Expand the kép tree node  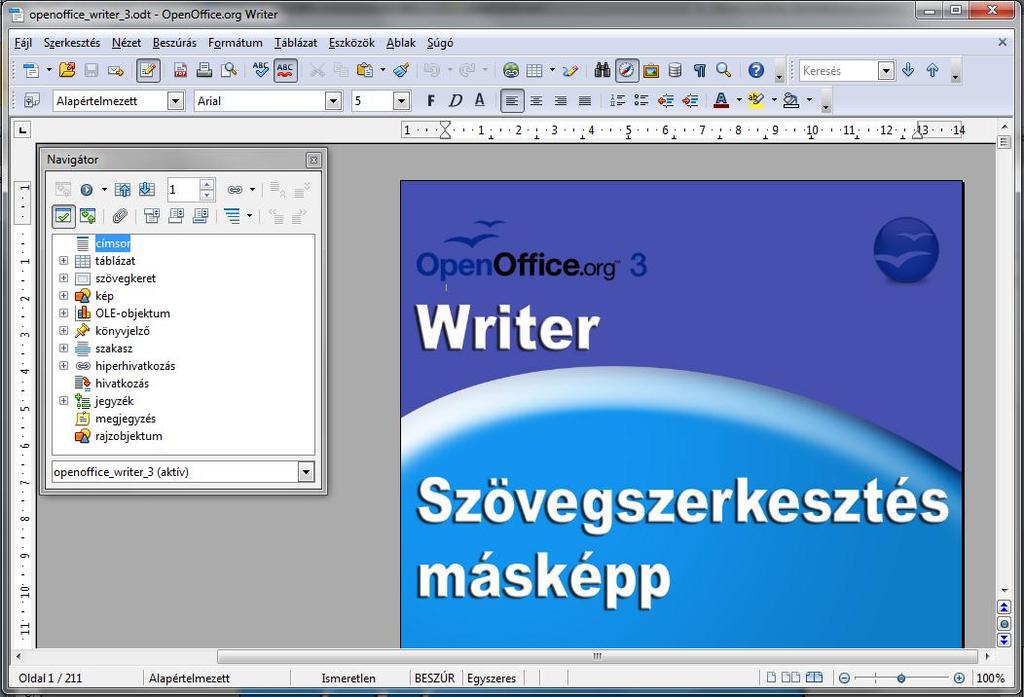[63, 295]
